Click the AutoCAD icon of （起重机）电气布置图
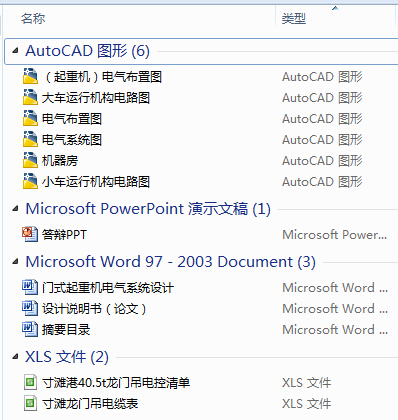The width and height of the screenshot is (398, 420). (x=30, y=76)
